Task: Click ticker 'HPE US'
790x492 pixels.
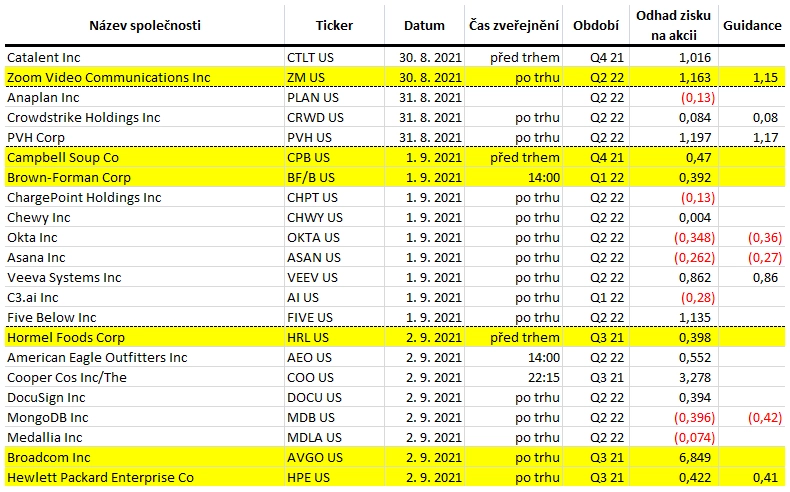Action: coord(308,478)
